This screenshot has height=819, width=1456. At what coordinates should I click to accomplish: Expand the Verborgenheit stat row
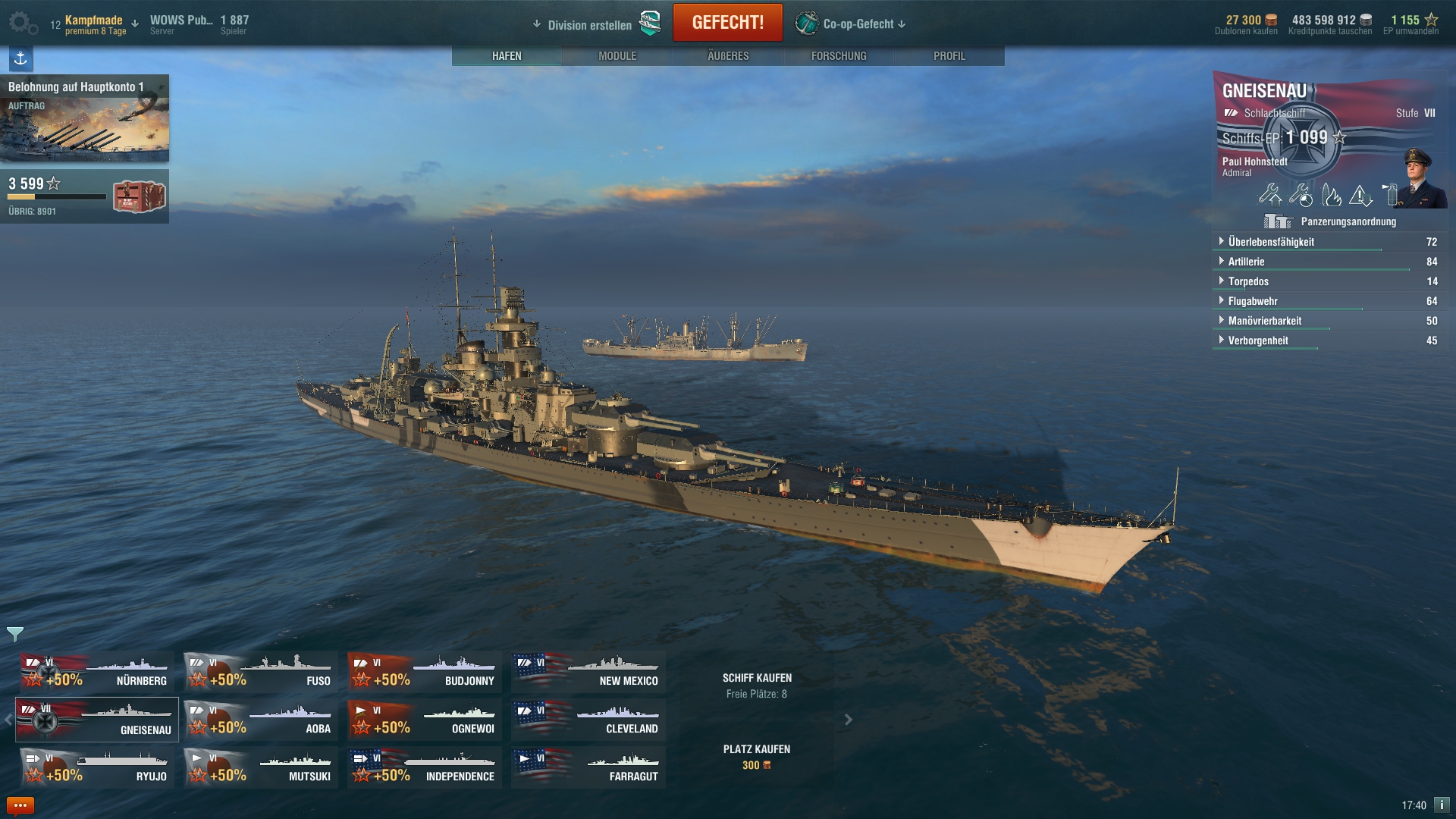1328,340
